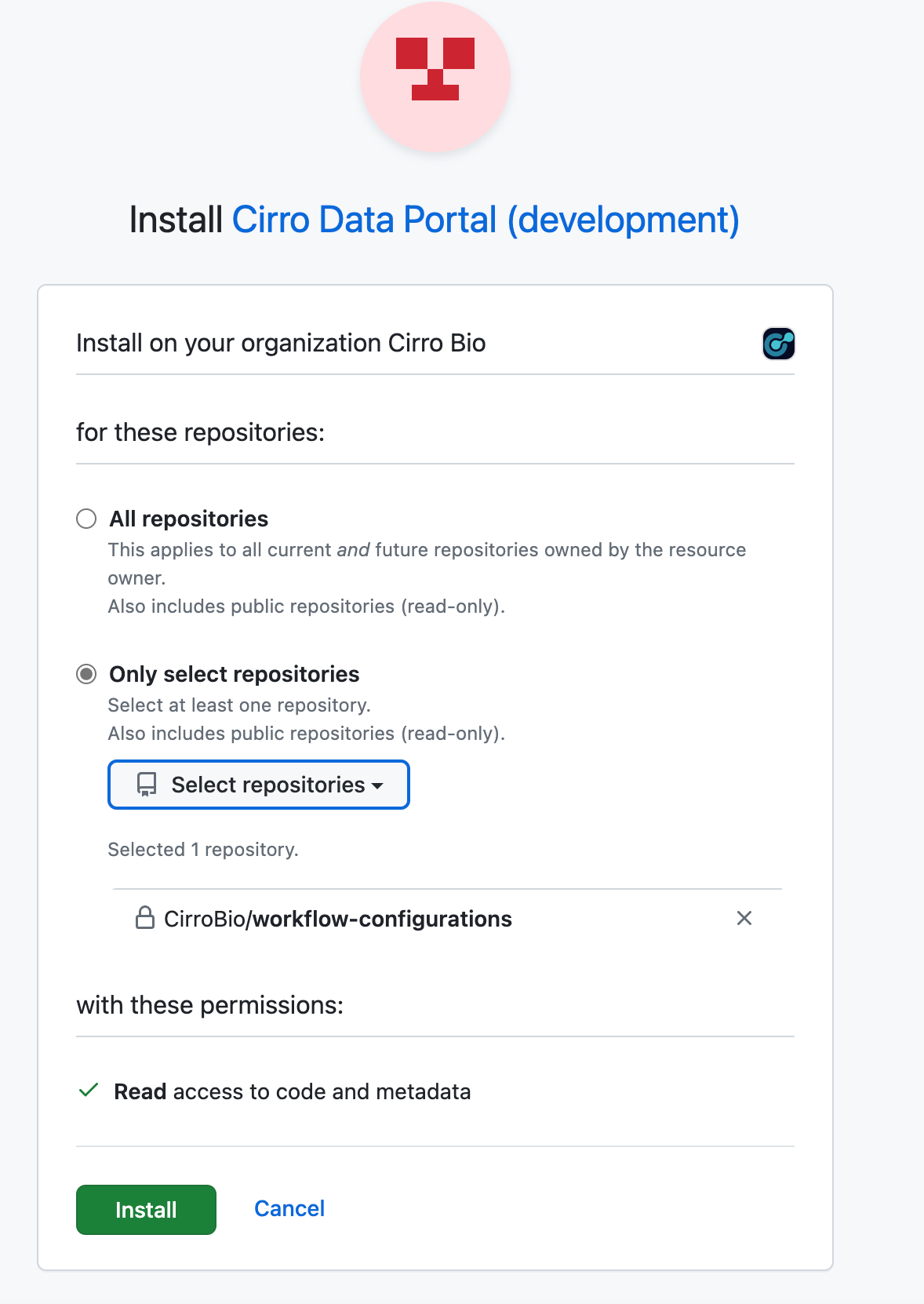The width and height of the screenshot is (924, 1304).
Task: Remove CirroBio/workflow-configurations from selection
Action: (744, 918)
